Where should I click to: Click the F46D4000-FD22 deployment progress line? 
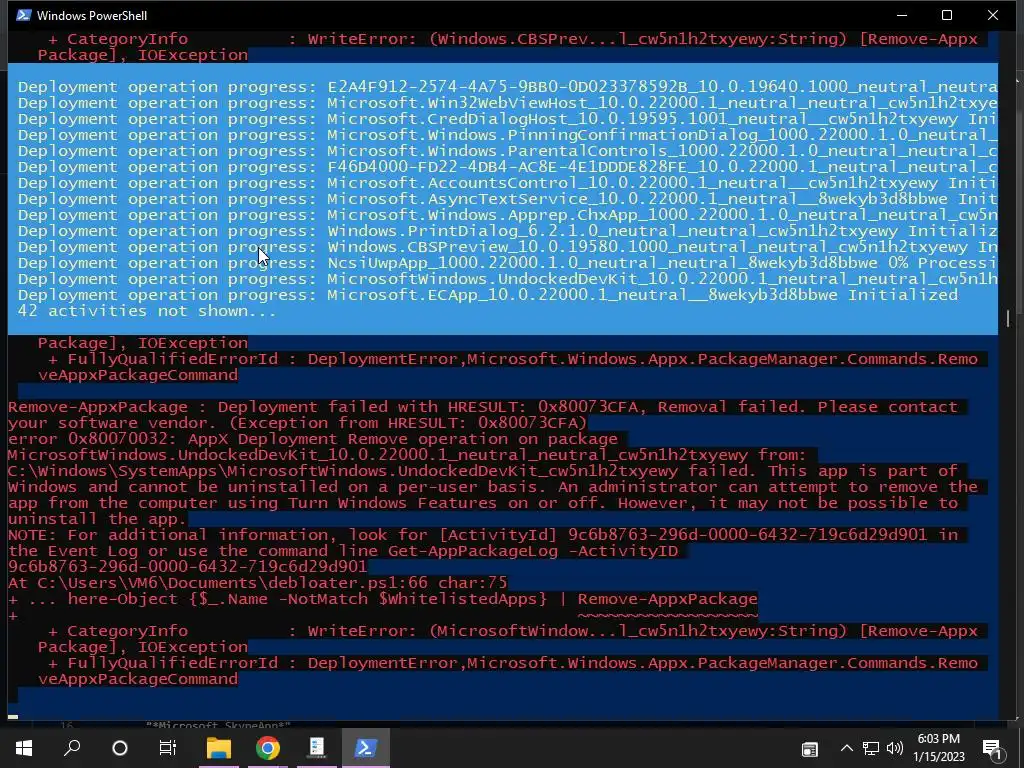coord(507,167)
